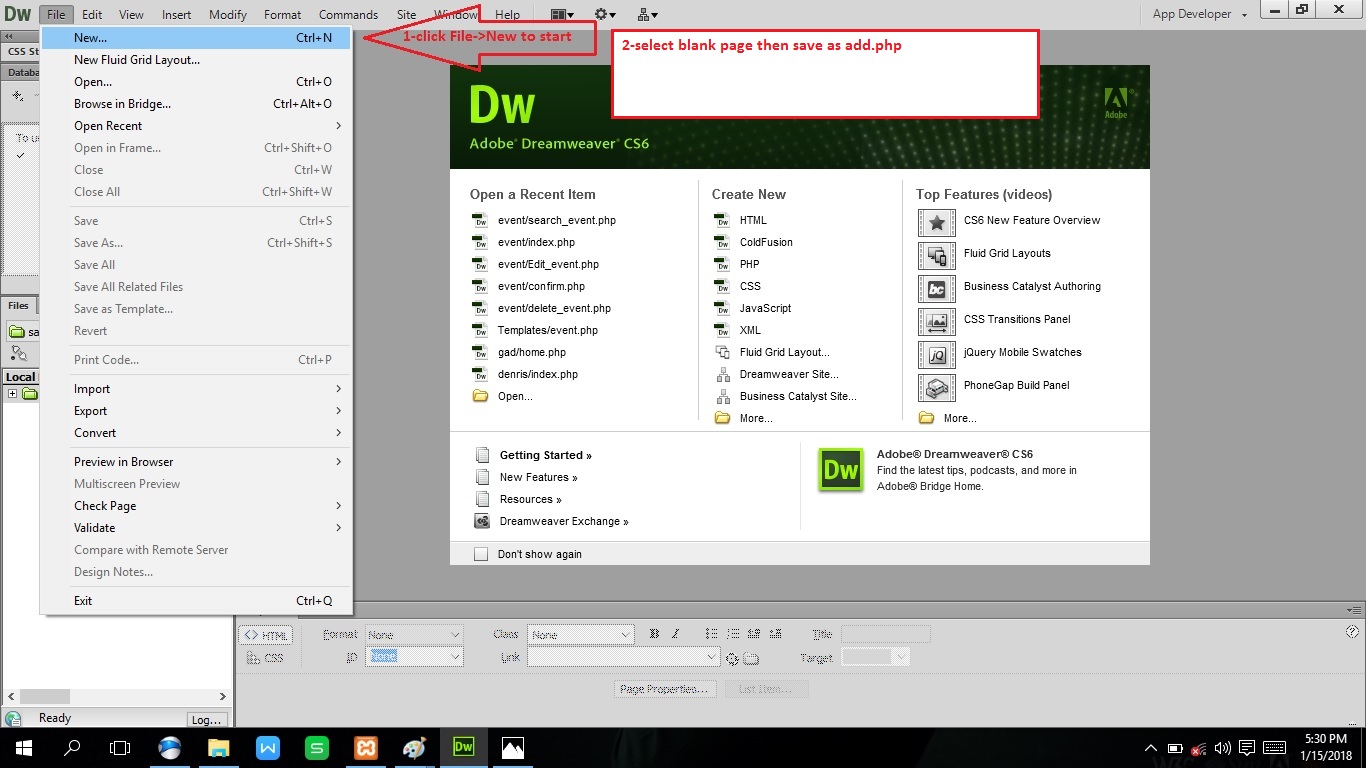Click the Ordered List icon in Properties
Image resolution: width=1366 pixels, height=768 pixels.
click(x=733, y=634)
